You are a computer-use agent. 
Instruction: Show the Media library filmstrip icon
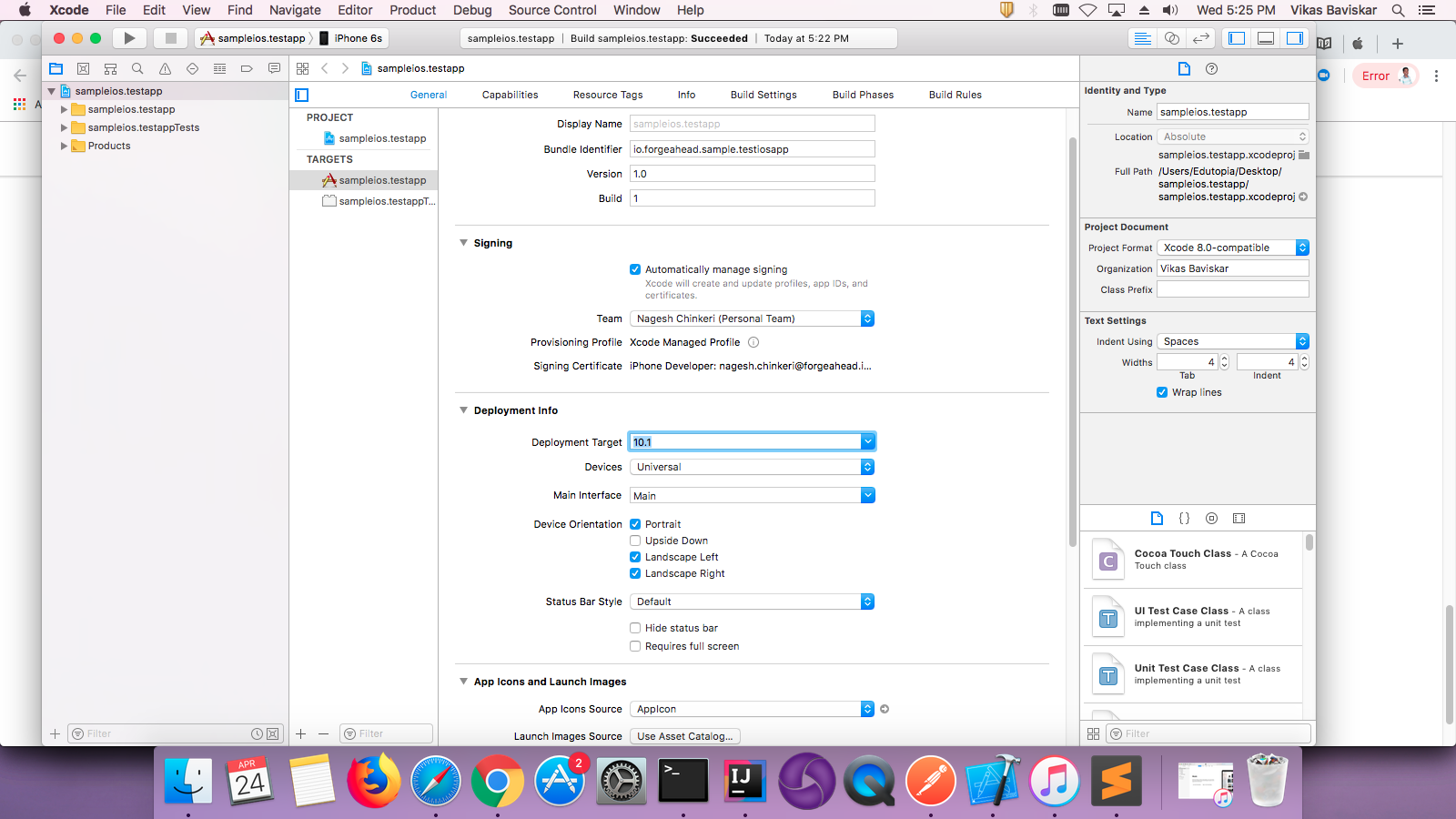[x=1239, y=518]
